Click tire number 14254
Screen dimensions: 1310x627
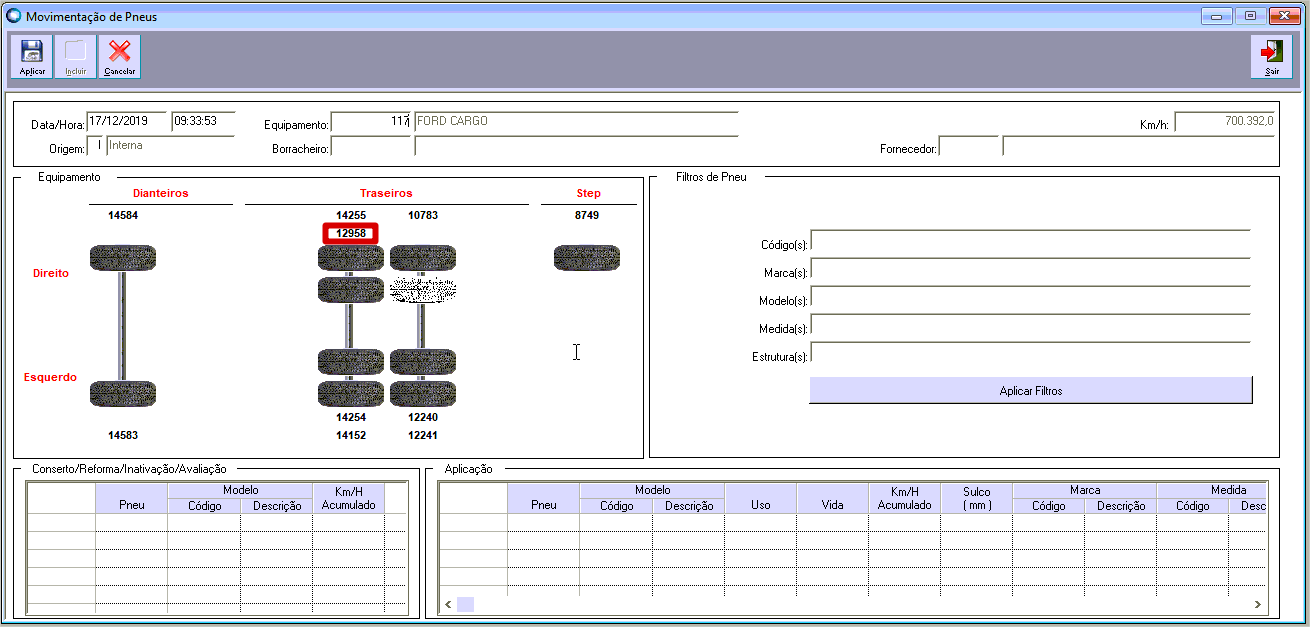[x=351, y=417]
